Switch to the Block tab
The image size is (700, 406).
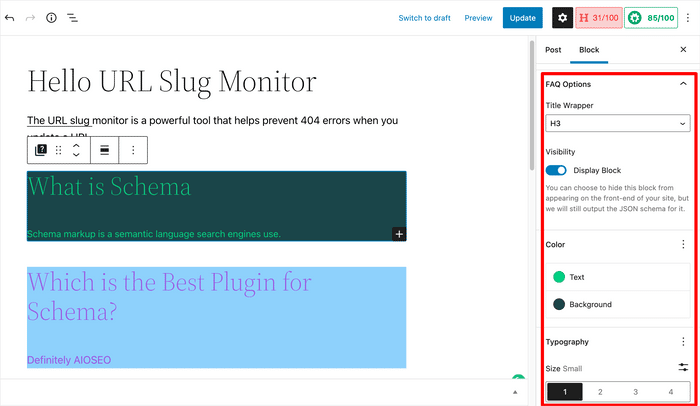589,49
